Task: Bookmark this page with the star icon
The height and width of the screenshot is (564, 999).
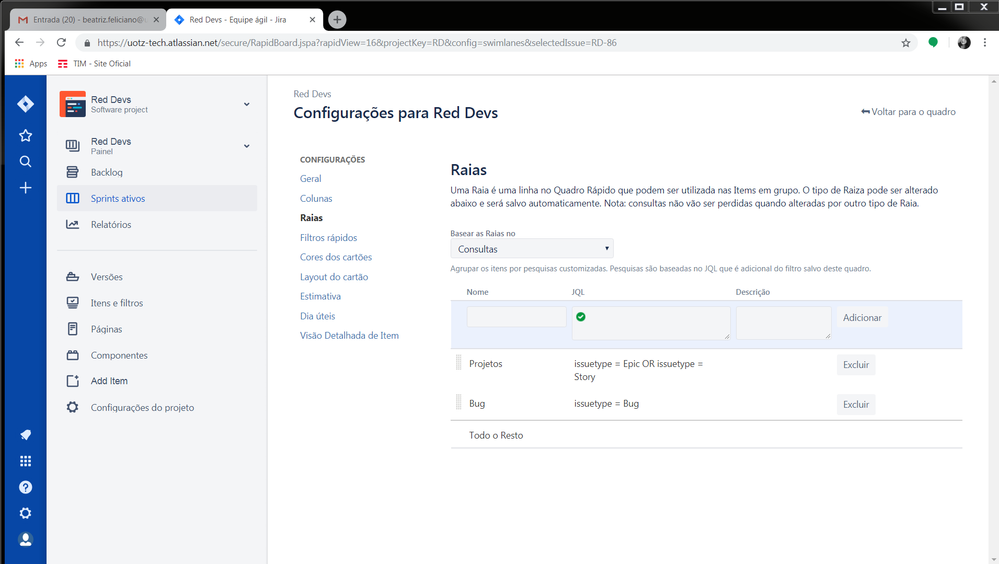Action: click(x=905, y=43)
